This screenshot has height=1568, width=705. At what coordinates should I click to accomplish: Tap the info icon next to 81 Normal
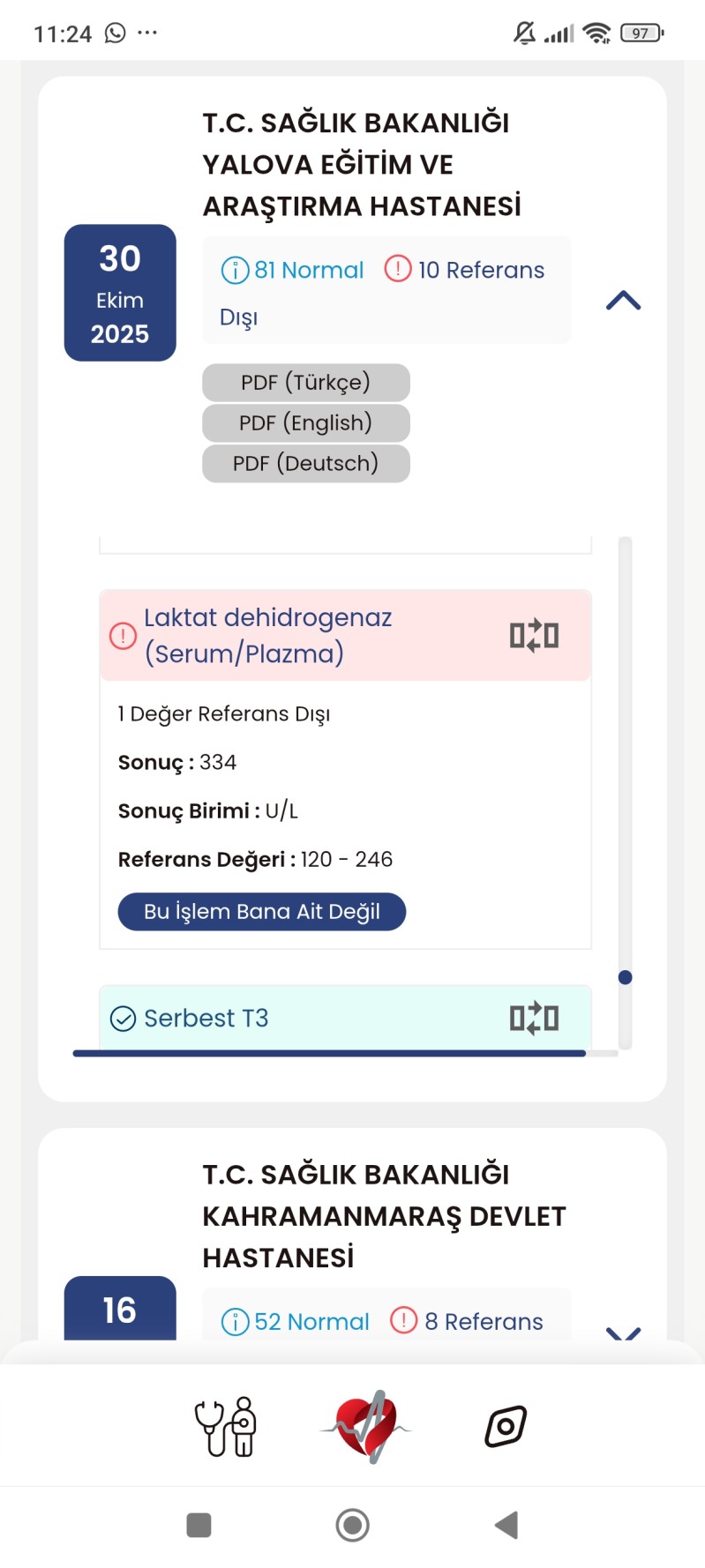coord(235,270)
